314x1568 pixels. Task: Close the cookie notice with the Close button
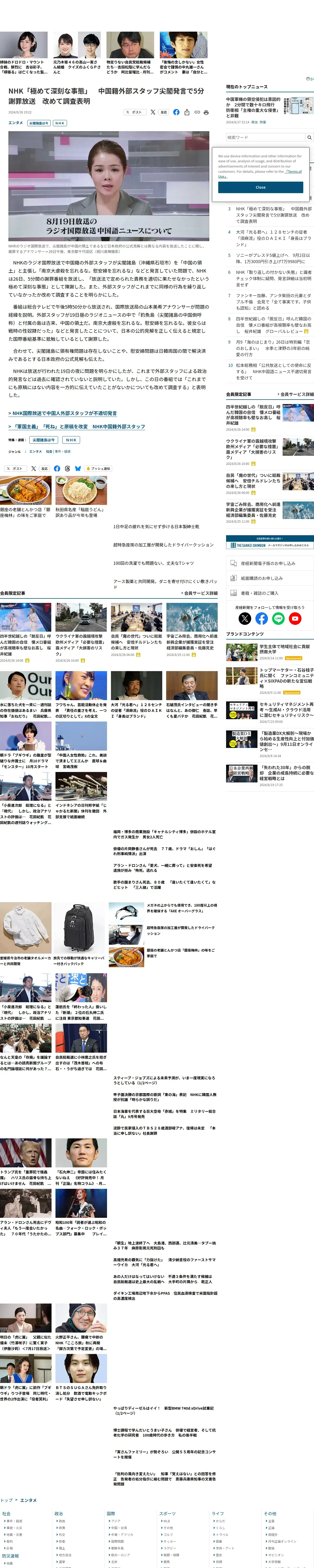coord(260,187)
